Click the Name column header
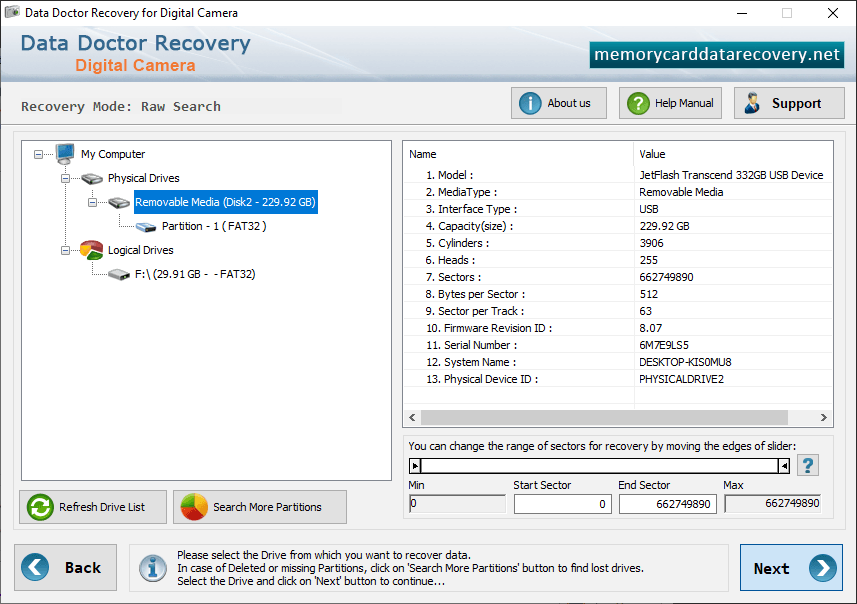Viewport: 857px width, 604px height. 519,154
